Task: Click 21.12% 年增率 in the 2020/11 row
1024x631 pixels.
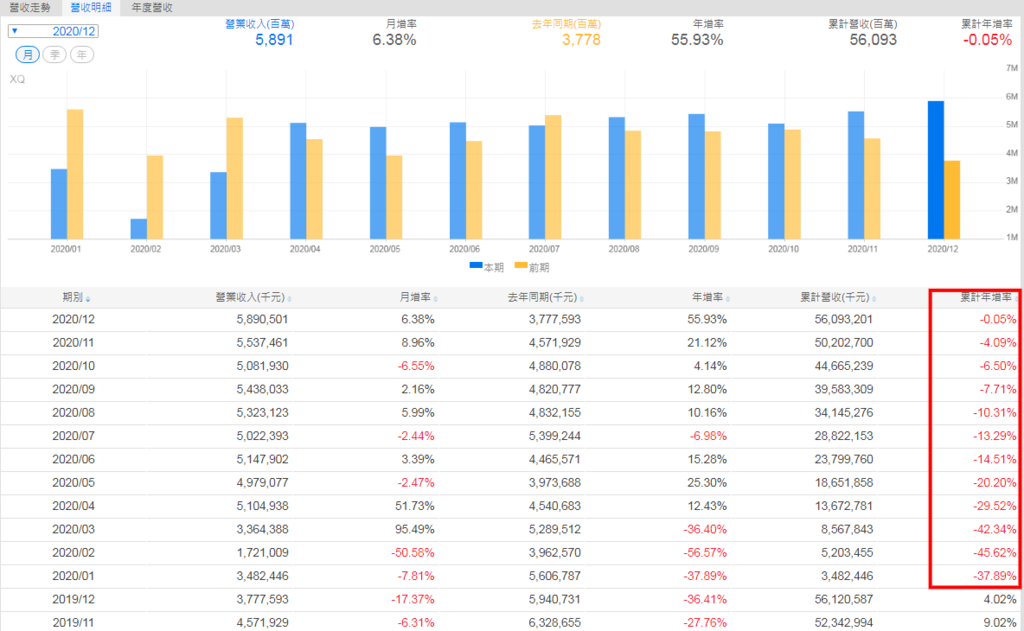Action: 707,343
